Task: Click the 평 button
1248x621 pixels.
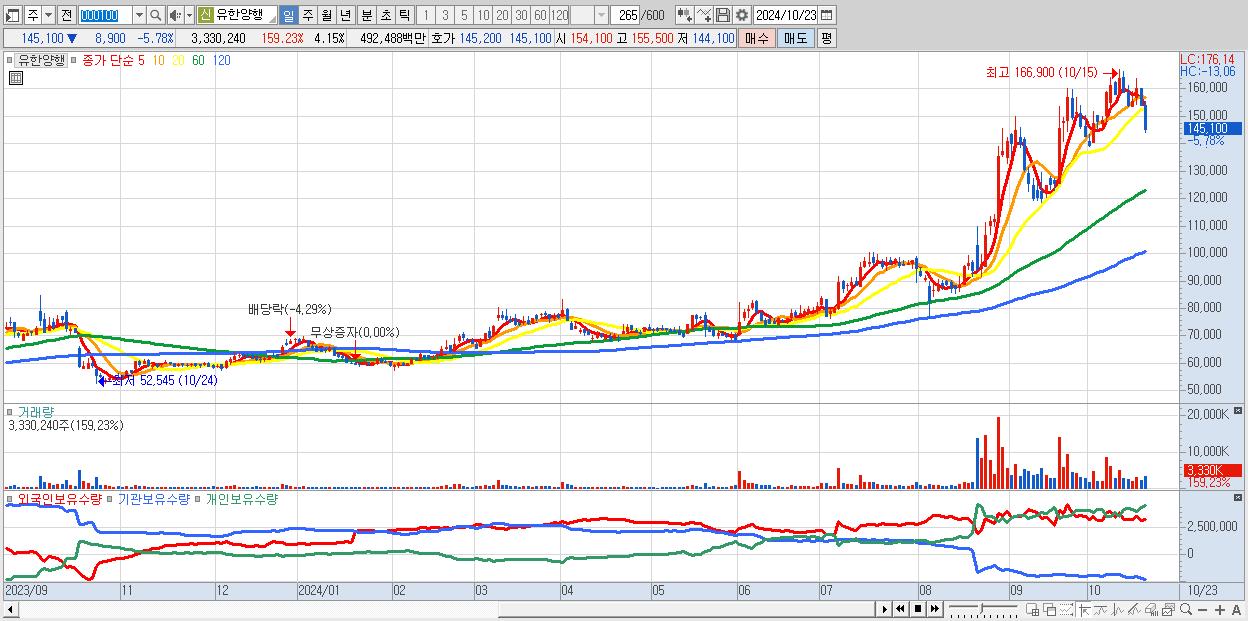Action: (825, 38)
